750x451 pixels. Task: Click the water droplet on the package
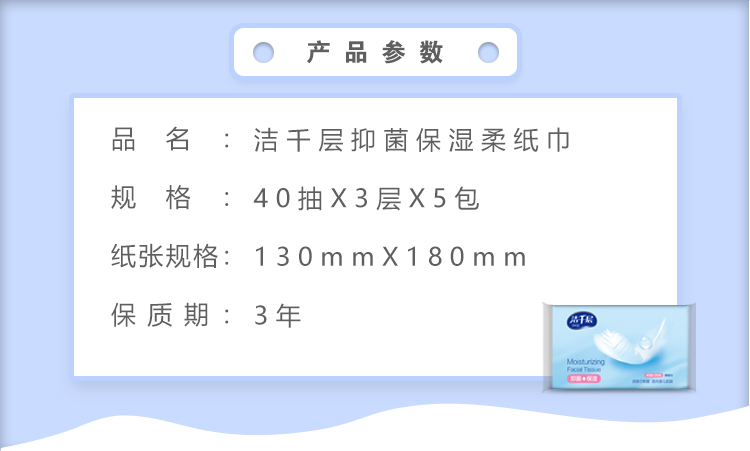[645, 342]
